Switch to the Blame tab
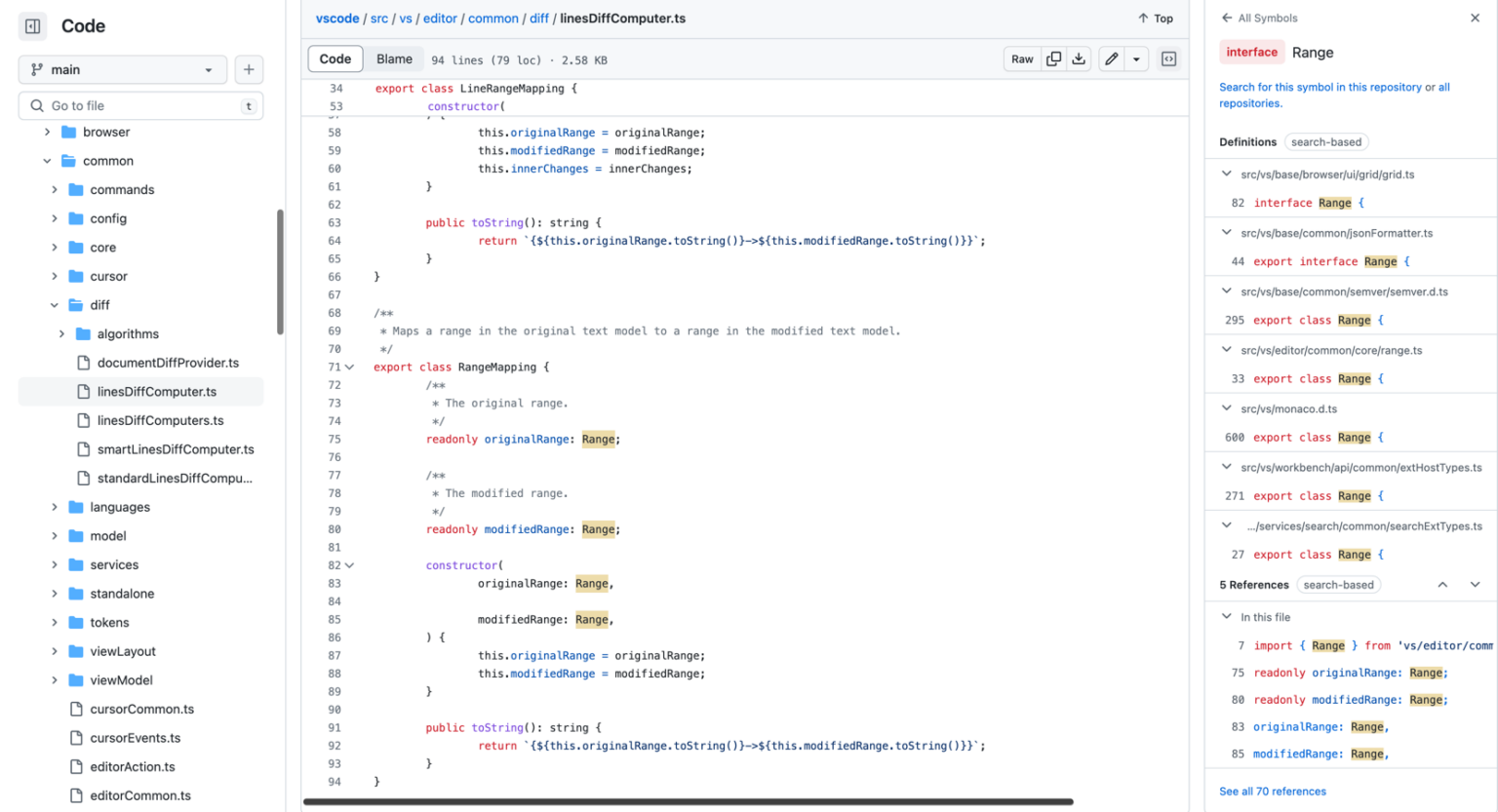Viewport: 1498px width, 812px height. 394,59
